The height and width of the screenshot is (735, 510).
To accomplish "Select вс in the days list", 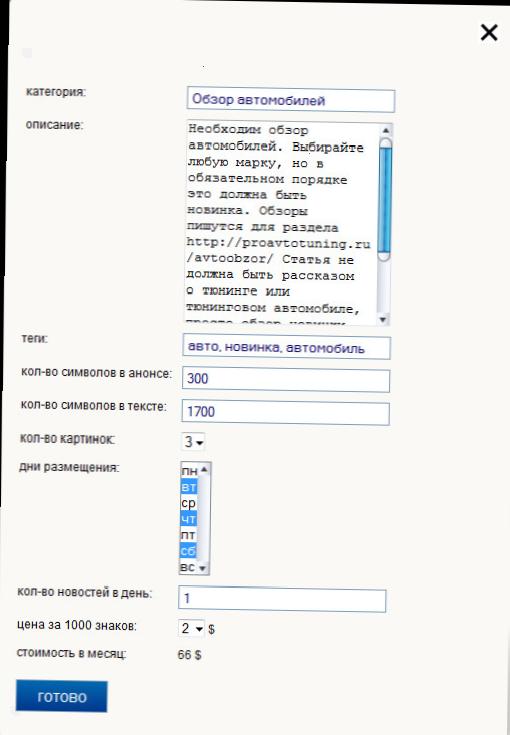I will 188,567.
